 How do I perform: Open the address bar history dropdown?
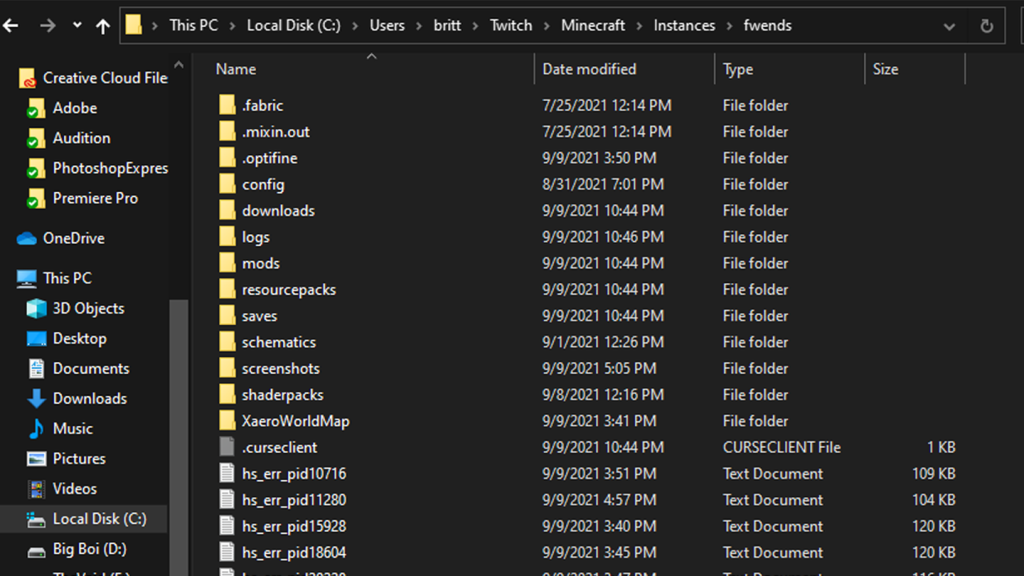pyautogui.click(x=948, y=25)
